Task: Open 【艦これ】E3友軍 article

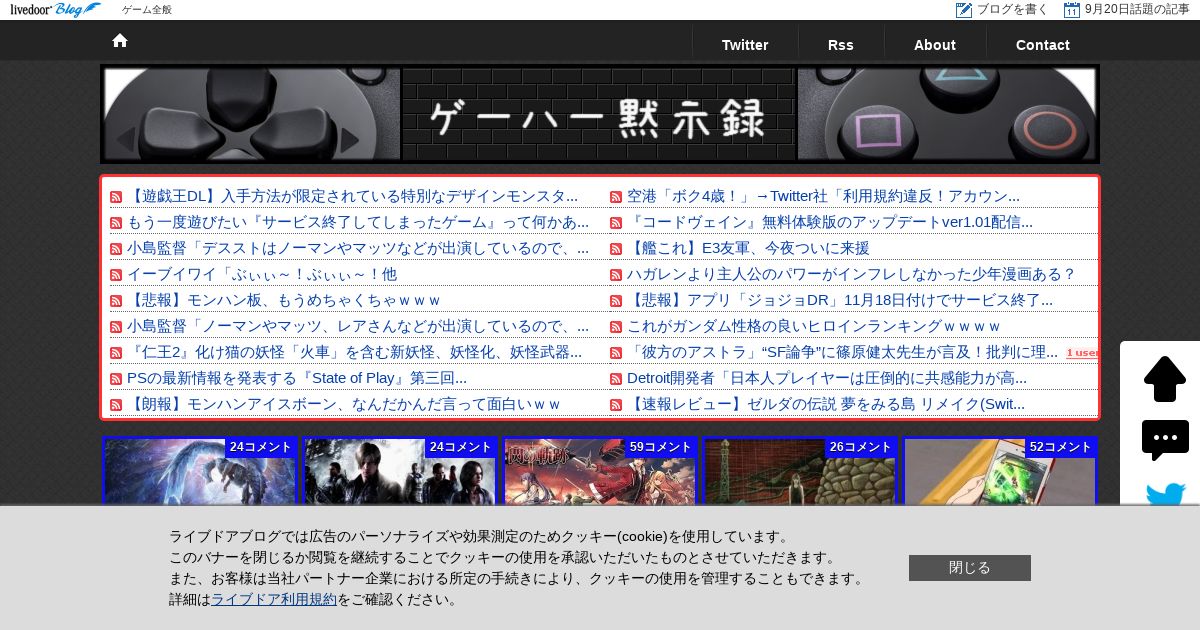Action: pos(748,248)
